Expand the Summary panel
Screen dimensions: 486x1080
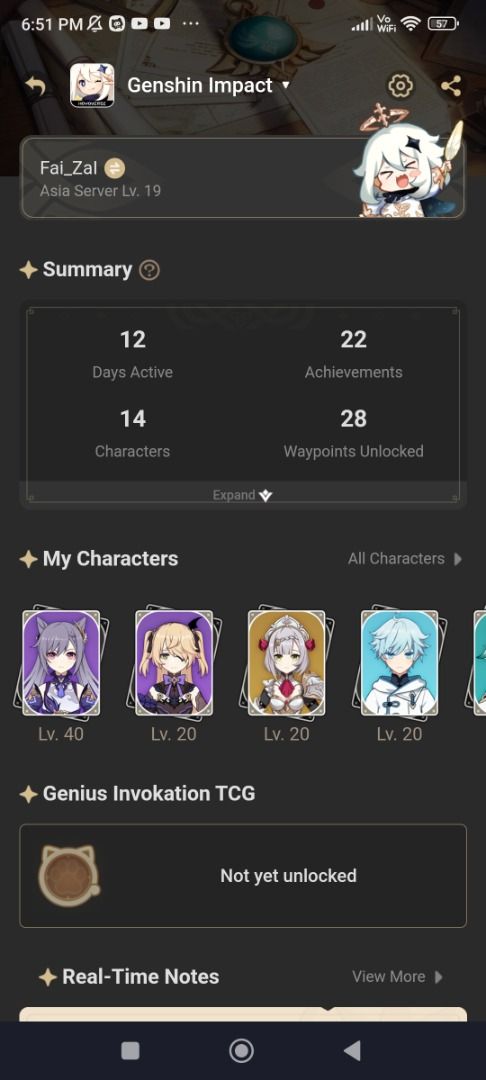coord(243,495)
